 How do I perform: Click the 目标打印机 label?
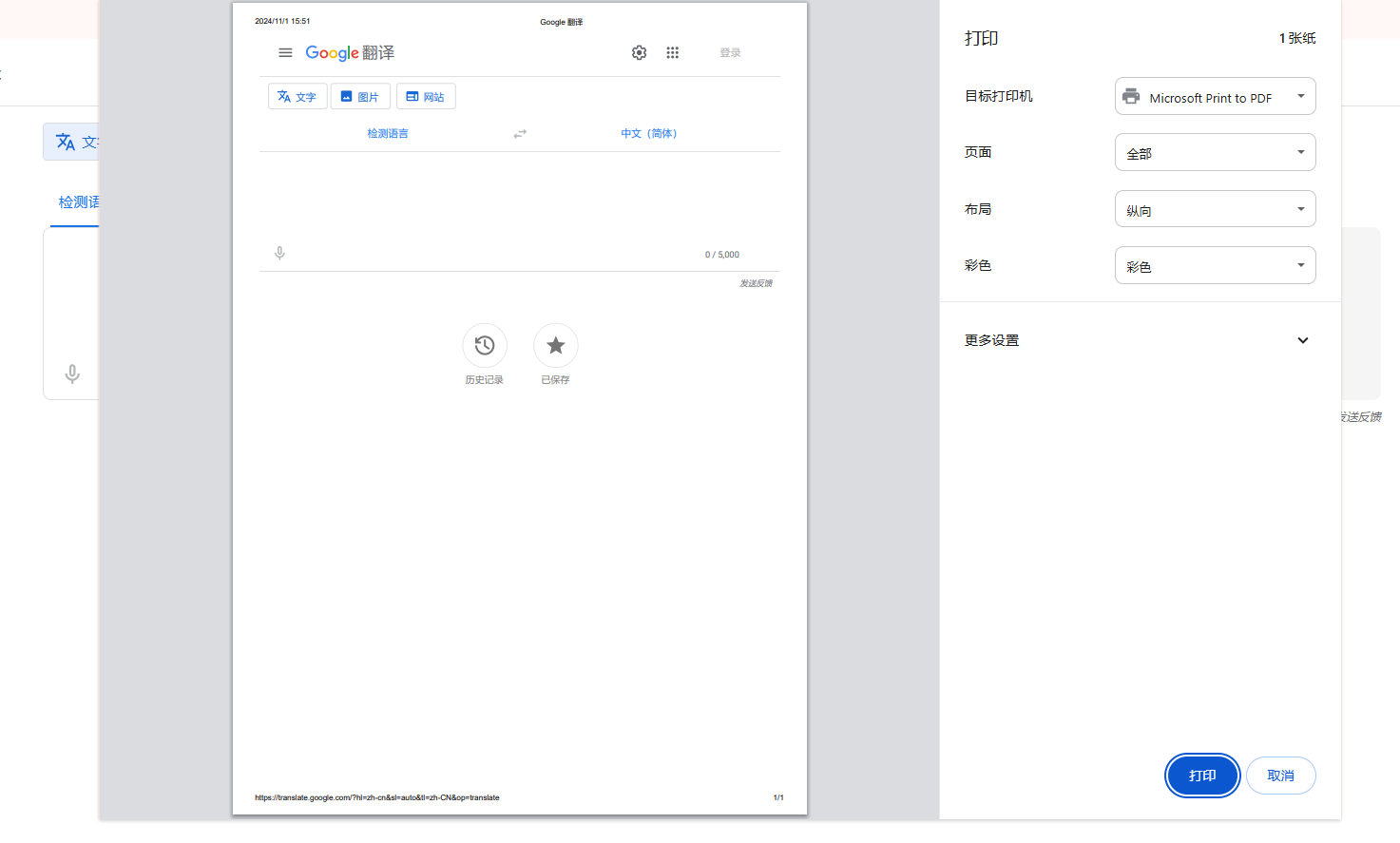999,96
